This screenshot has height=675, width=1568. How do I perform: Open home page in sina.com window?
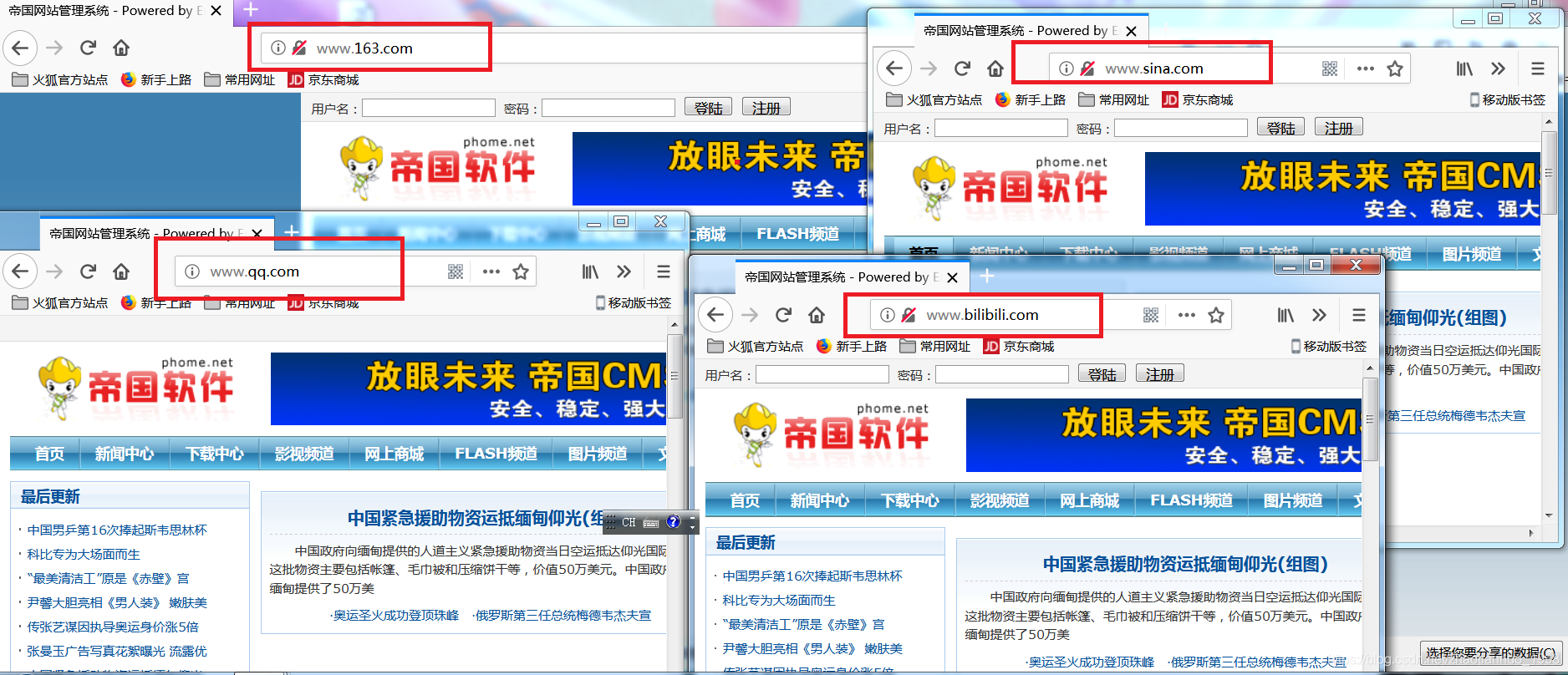pyautogui.click(x=995, y=68)
